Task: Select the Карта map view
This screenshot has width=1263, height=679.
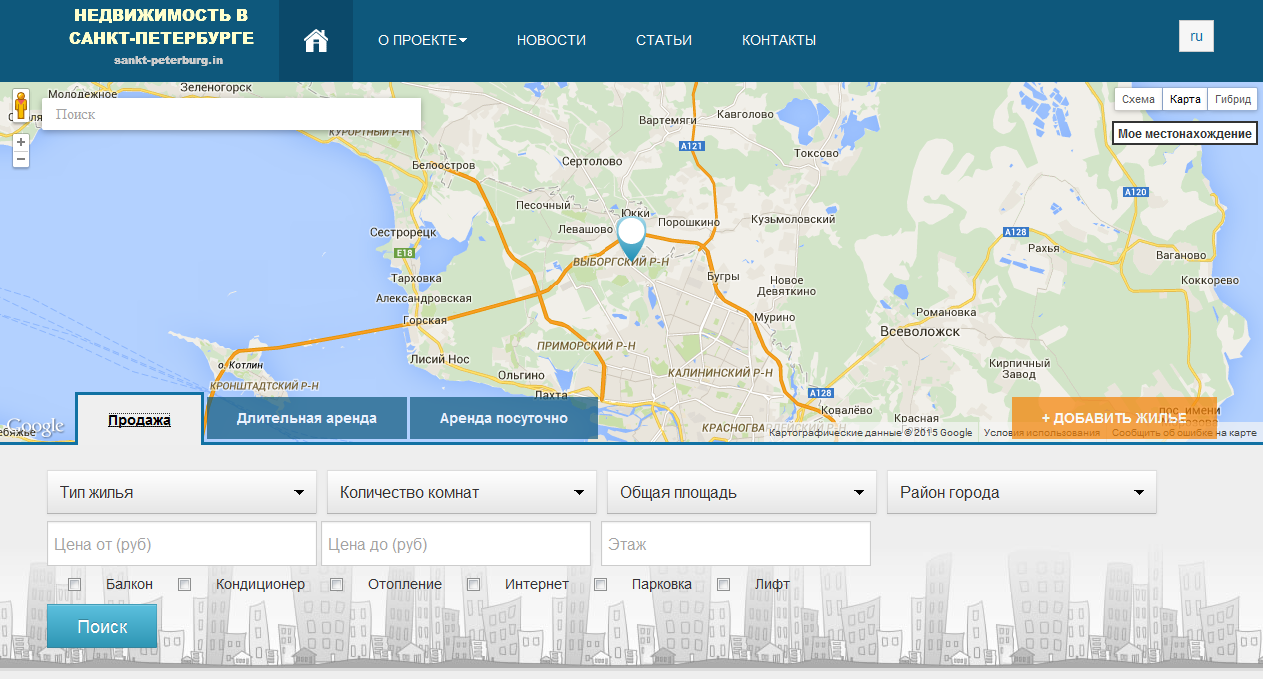Action: (1185, 99)
